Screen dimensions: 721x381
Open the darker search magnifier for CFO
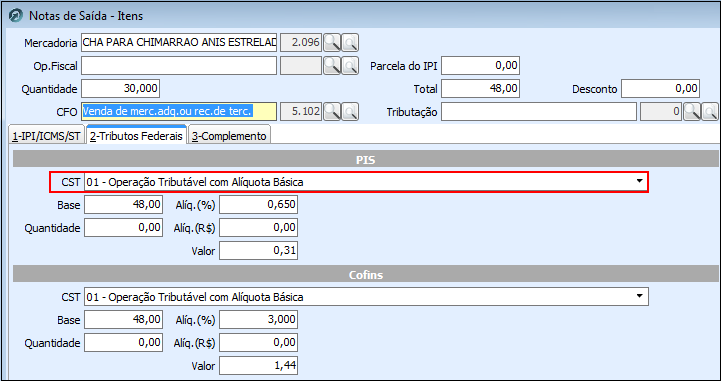(x=332, y=112)
